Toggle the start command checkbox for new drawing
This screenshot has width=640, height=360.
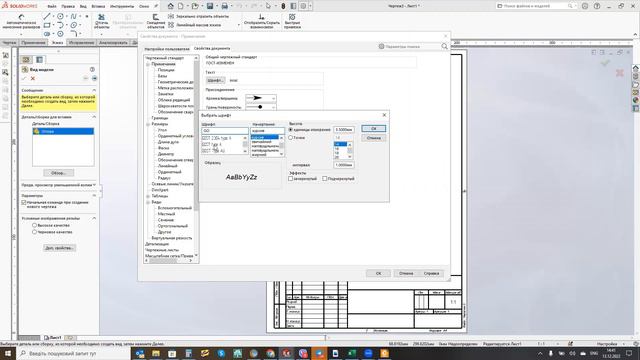tap(24, 202)
